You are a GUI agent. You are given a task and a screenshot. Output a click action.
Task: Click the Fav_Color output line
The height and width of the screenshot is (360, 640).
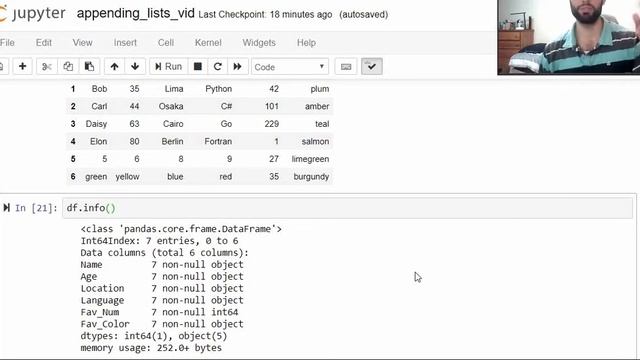pos(162,324)
